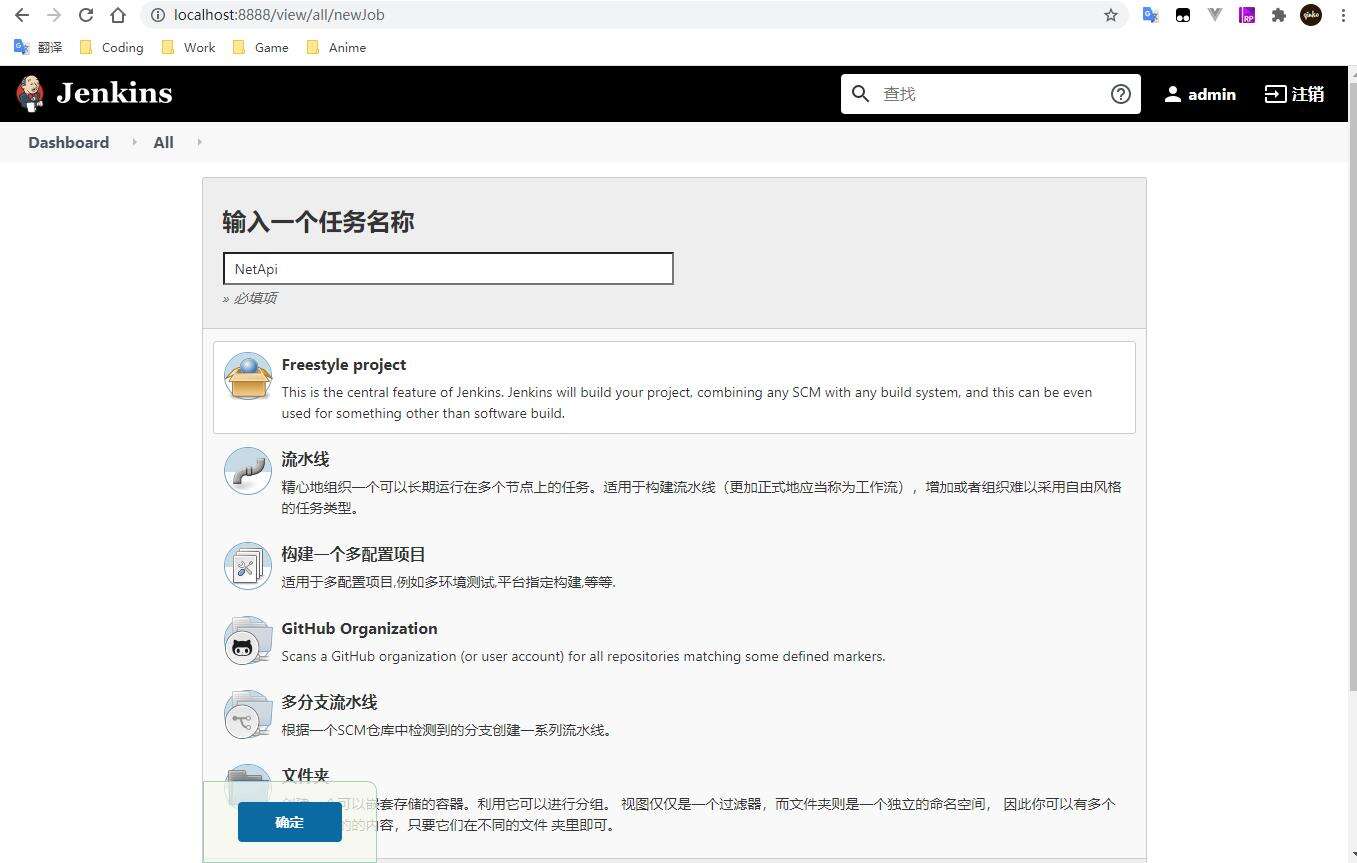Go to the Dashboard breadcrumb
Viewport: 1357px width, 863px height.
pos(69,142)
